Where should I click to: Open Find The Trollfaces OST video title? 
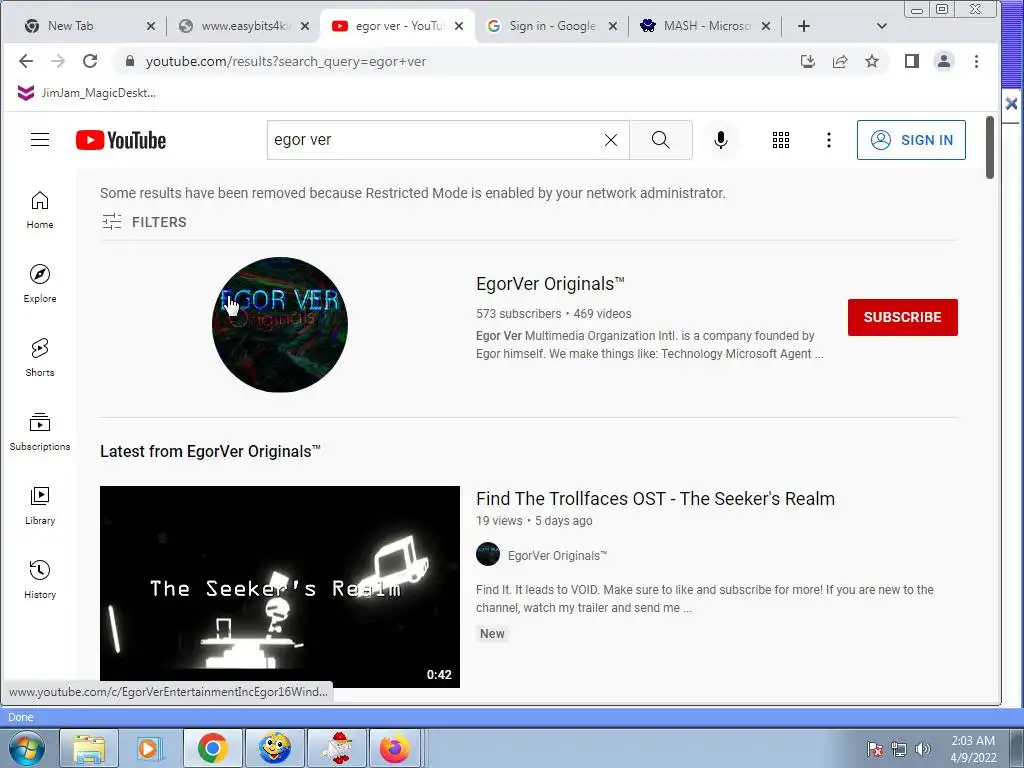[x=655, y=499]
